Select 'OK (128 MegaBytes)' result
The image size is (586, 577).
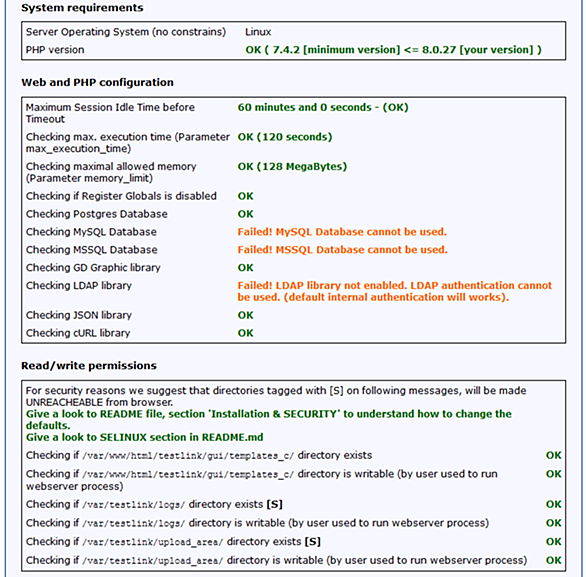pyautogui.click(x=292, y=167)
